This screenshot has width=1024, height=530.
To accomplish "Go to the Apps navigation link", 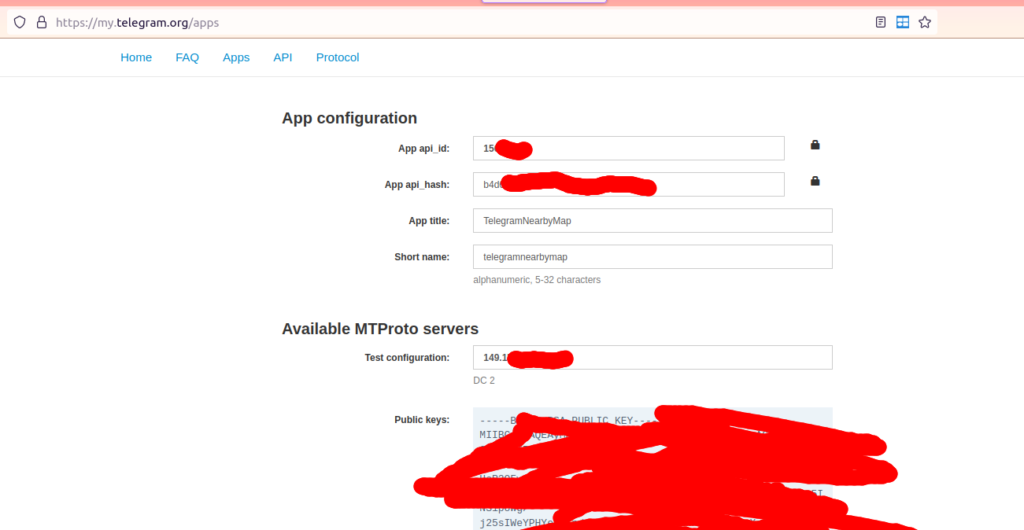I will click(236, 57).
